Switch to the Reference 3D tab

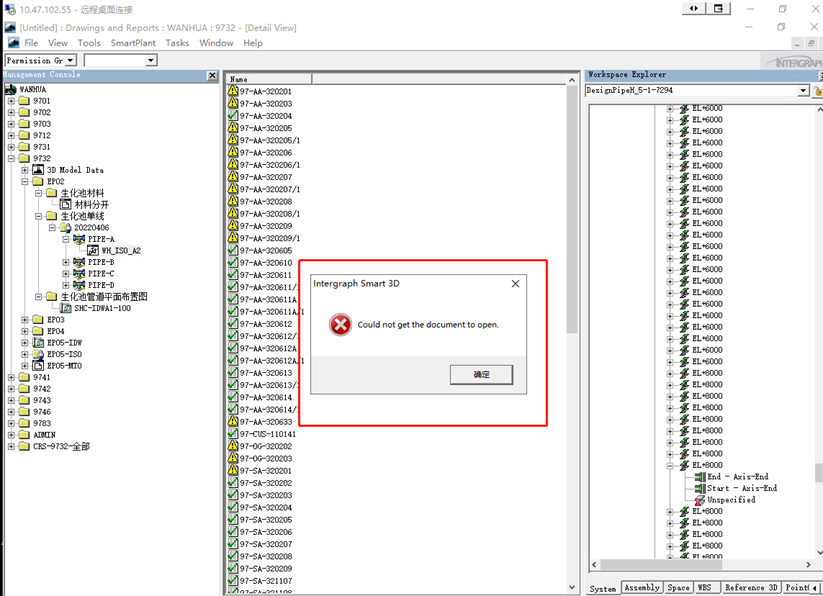pyautogui.click(x=750, y=588)
